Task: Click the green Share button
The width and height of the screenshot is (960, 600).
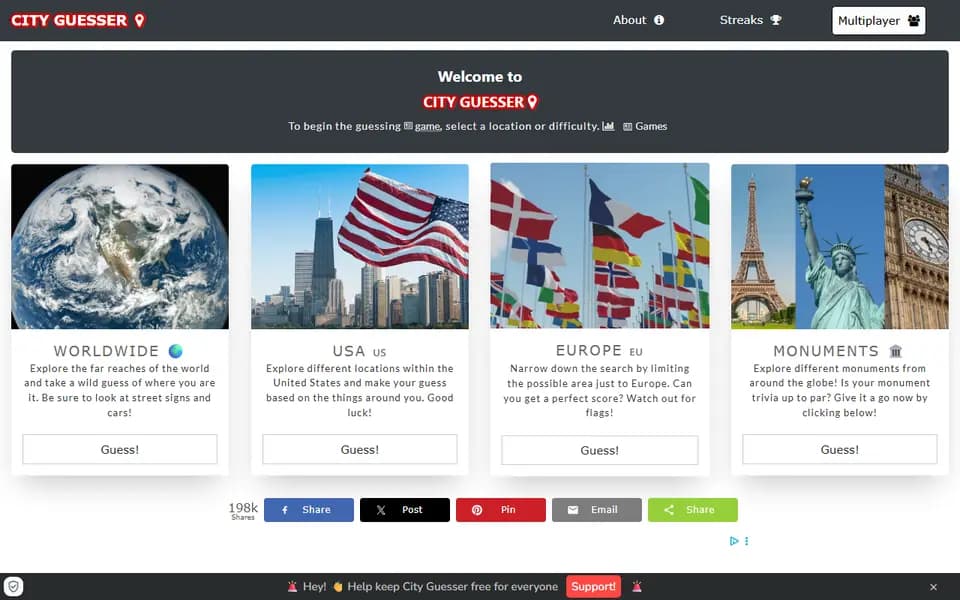Action: (692, 509)
